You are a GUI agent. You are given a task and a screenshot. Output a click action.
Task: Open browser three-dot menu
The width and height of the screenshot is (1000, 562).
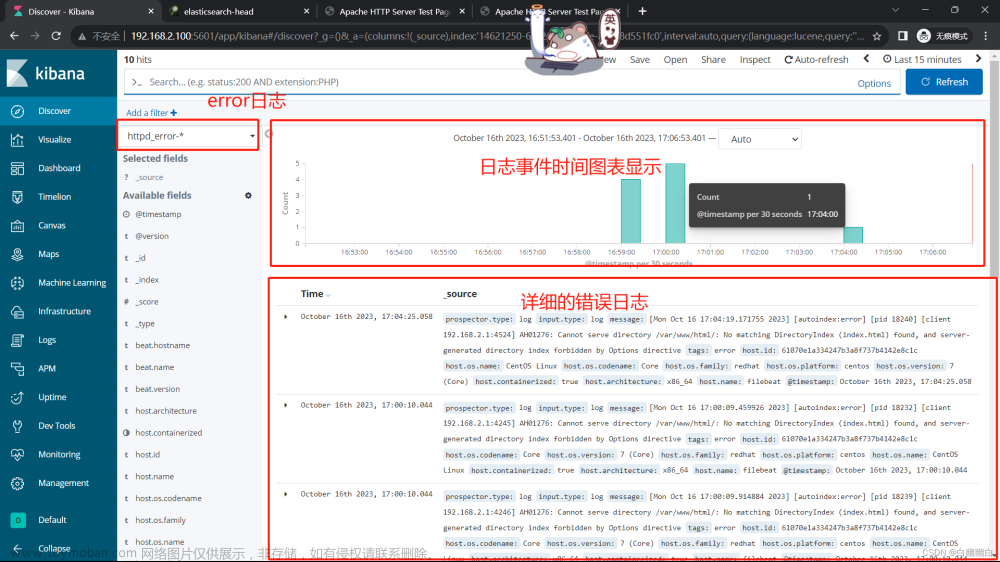(x=986, y=36)
